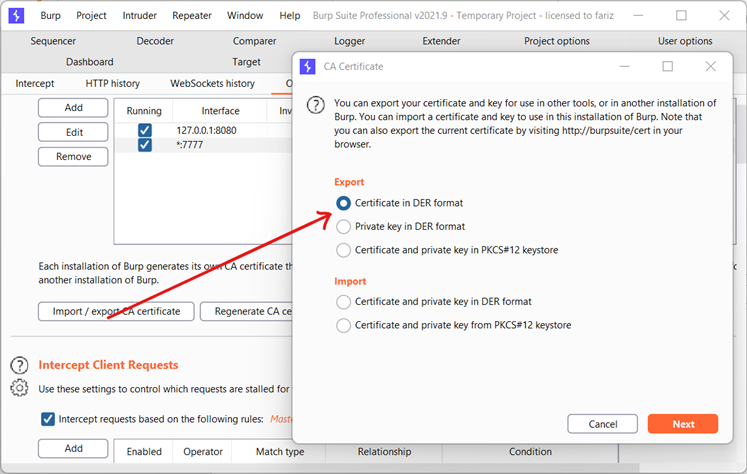747x474 pixels.
Task: Click the Condition column header
Action: pos(530,452)
